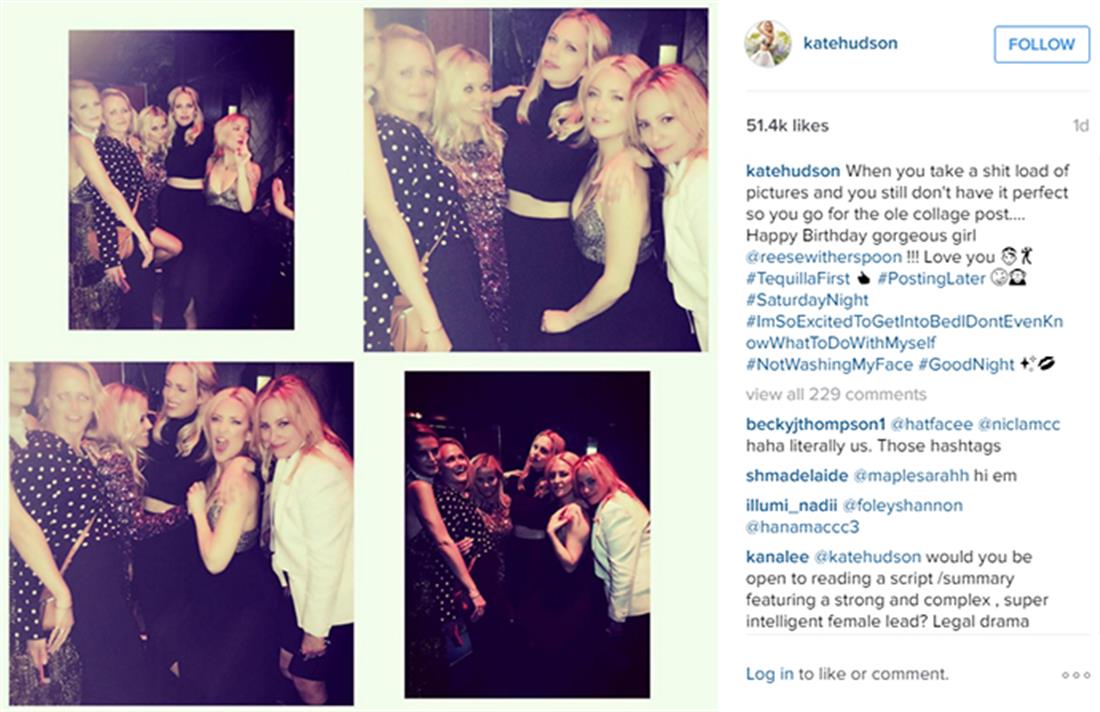1100x712 pixels.
Task: Open the #GoodNight hashtag
Action: [967, 365]
